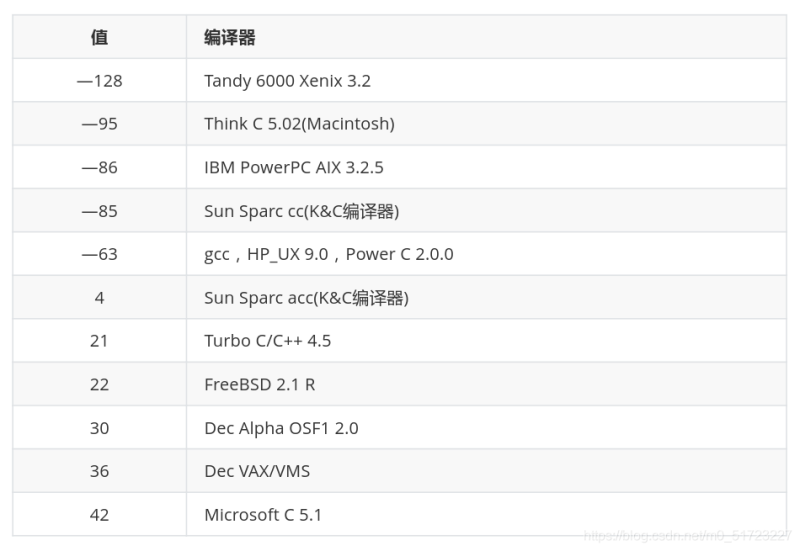Select the Turbo C/C++ 4.5 cell
The height and width of the screenshot is (551, 800).
point(267,341)
